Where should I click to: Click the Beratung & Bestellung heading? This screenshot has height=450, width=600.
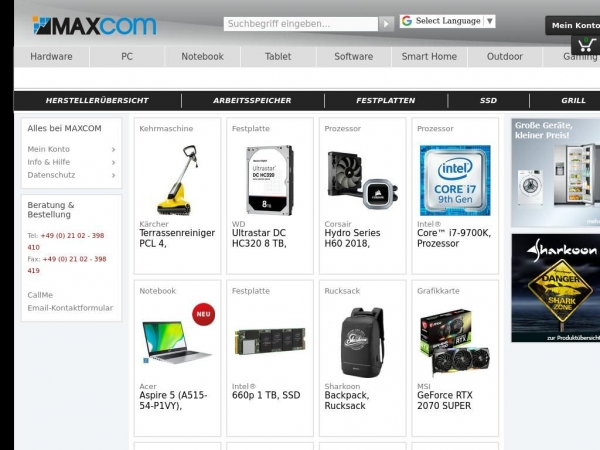click(51, 210)
